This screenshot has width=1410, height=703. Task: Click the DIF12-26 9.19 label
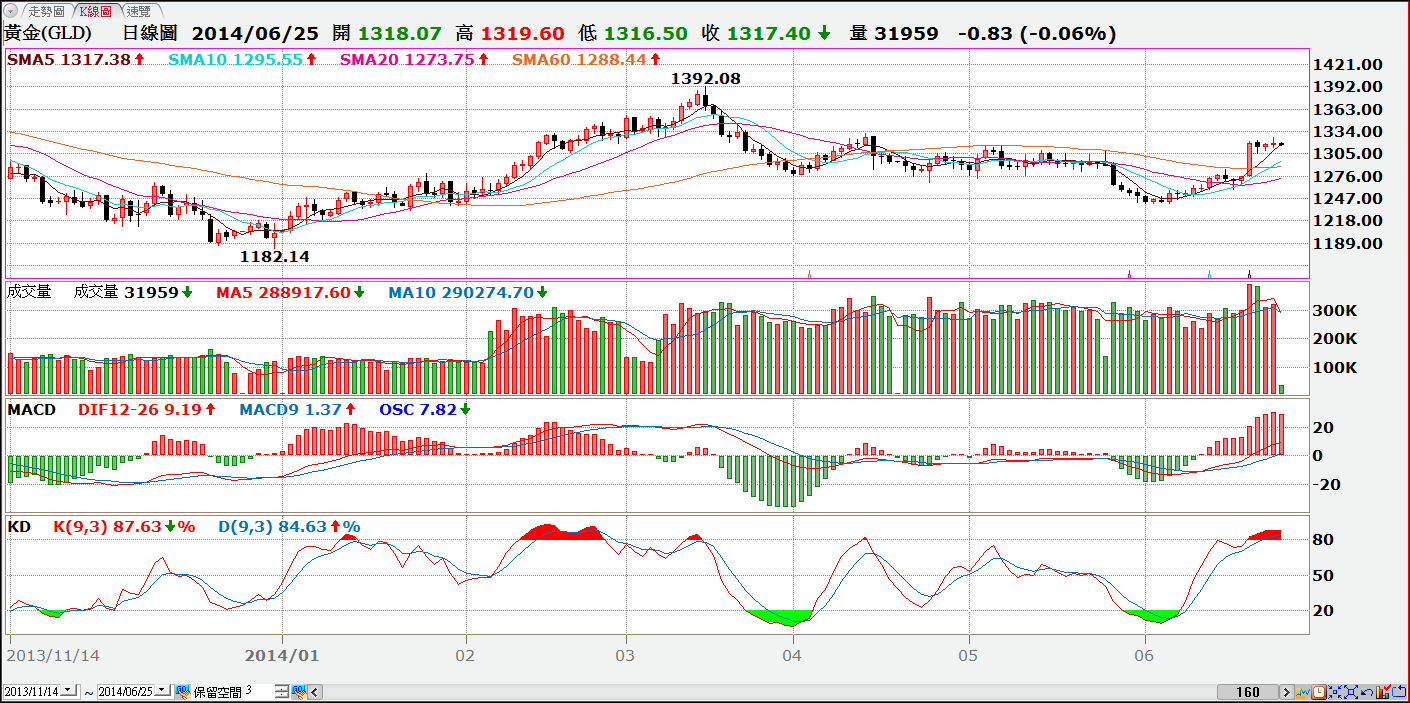[x=147, y=410]
